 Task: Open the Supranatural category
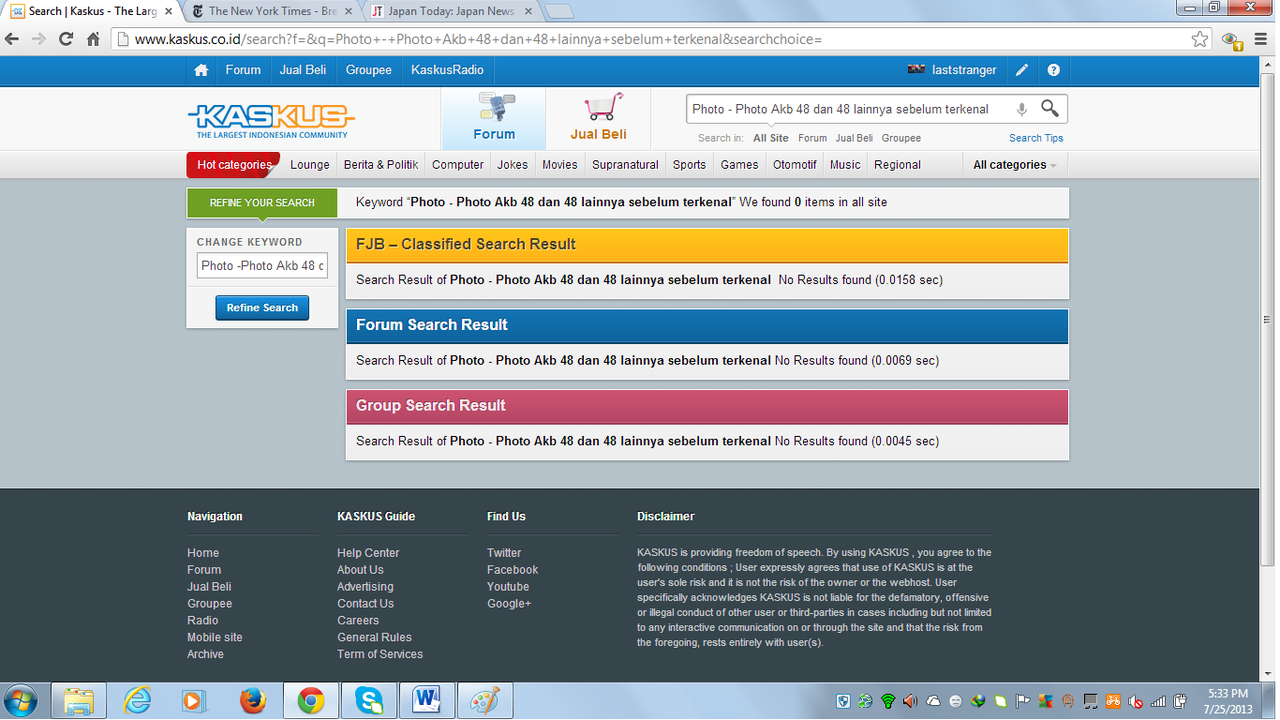coord(625,165)
